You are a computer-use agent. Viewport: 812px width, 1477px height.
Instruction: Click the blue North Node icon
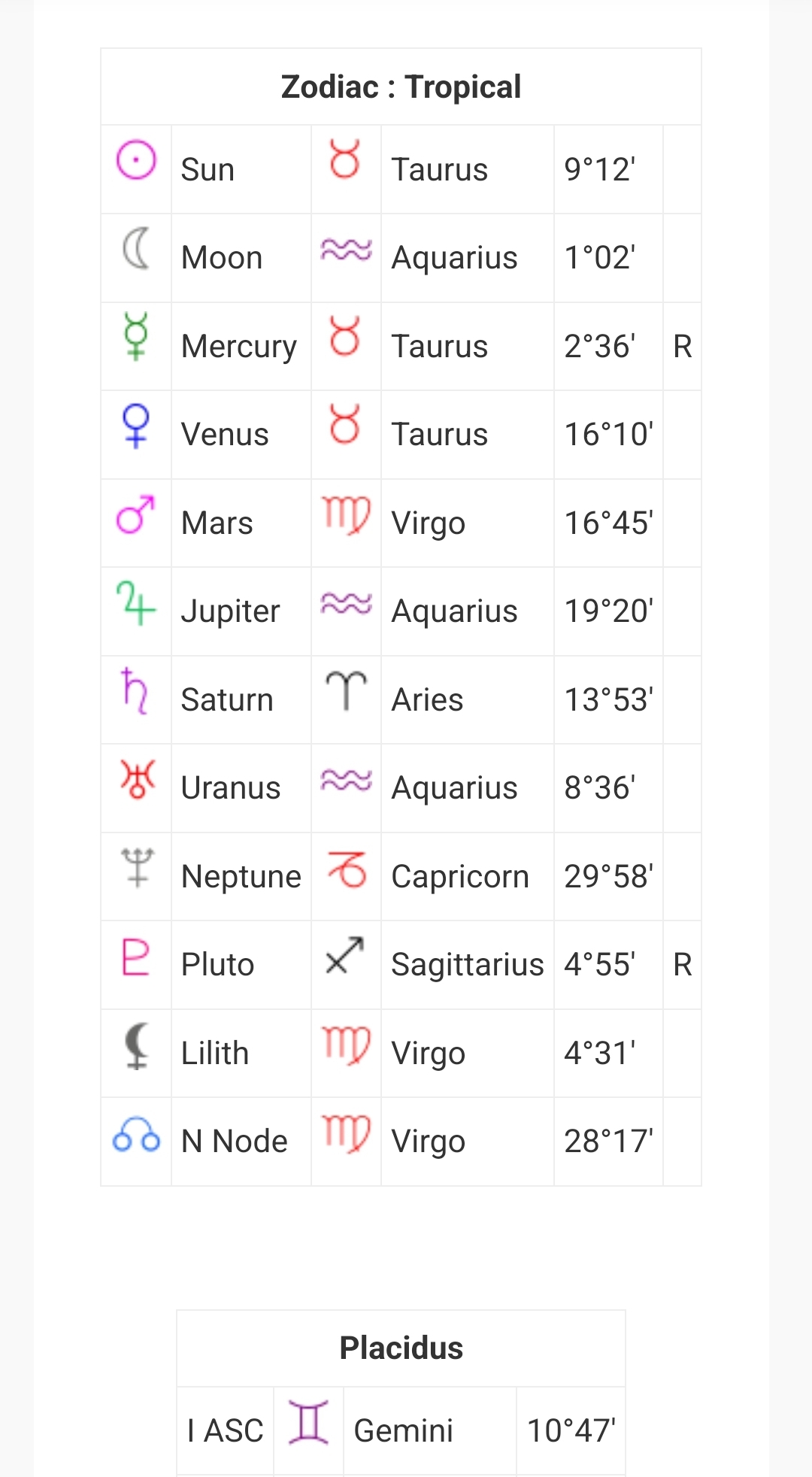click(x=136, y=1134)
